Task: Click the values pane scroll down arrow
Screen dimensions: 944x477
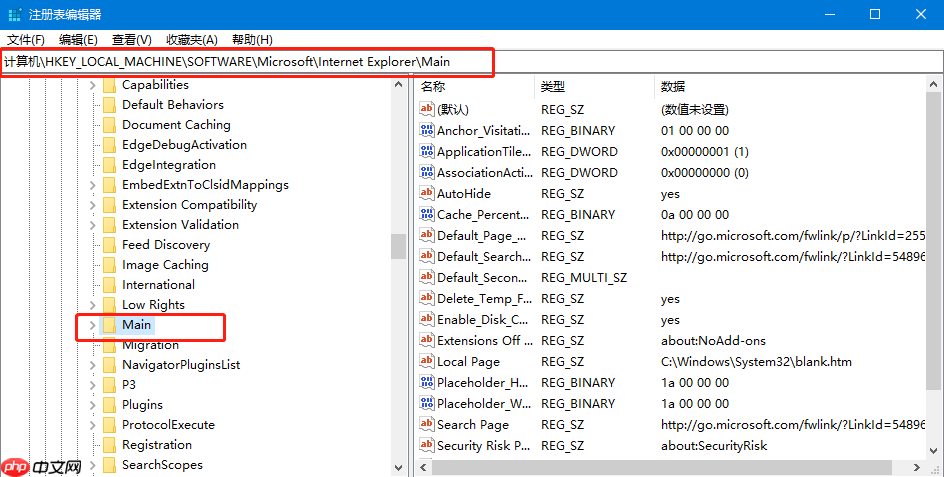Action: click(934, 450)
